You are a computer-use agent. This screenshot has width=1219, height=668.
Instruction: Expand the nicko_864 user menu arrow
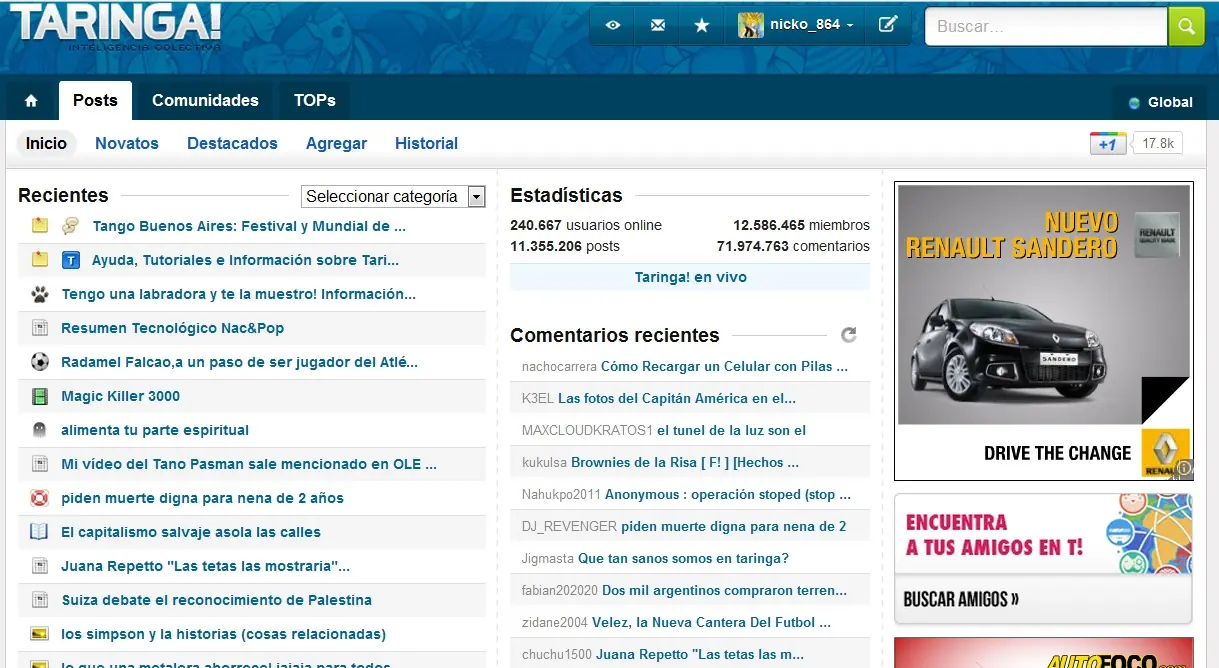[850, 25]
